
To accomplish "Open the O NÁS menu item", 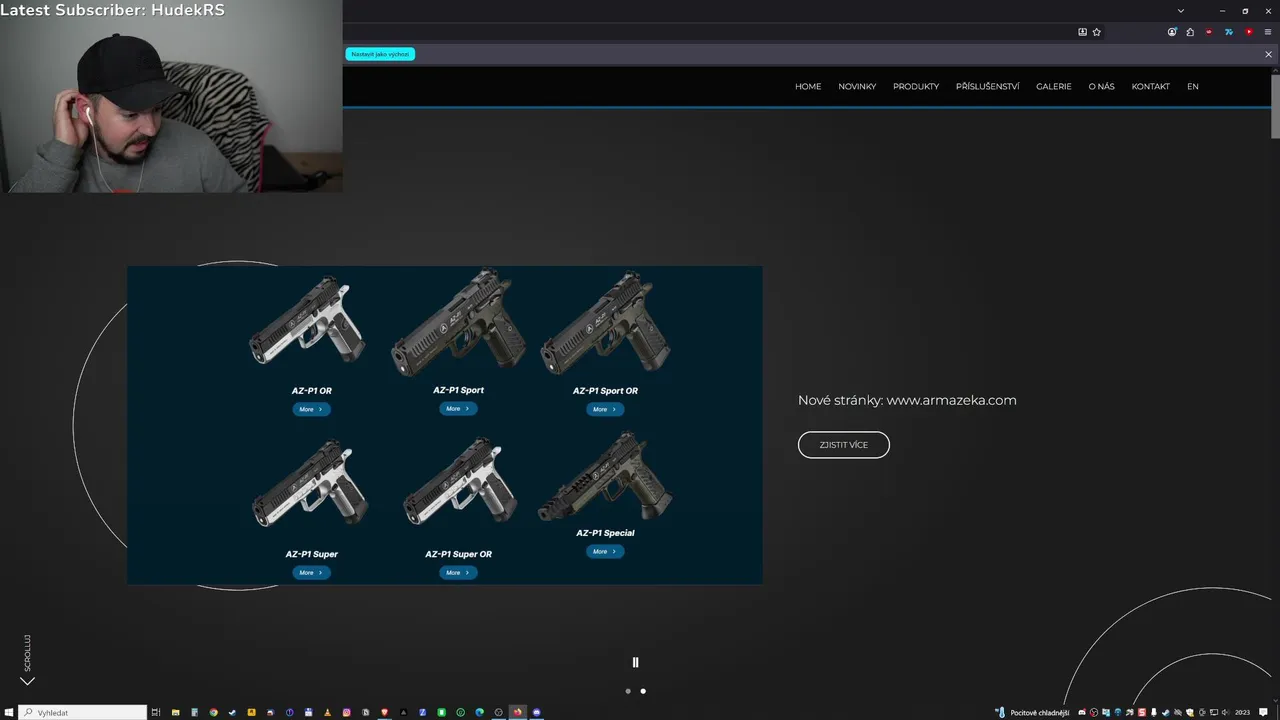I will pos(1101,86).
